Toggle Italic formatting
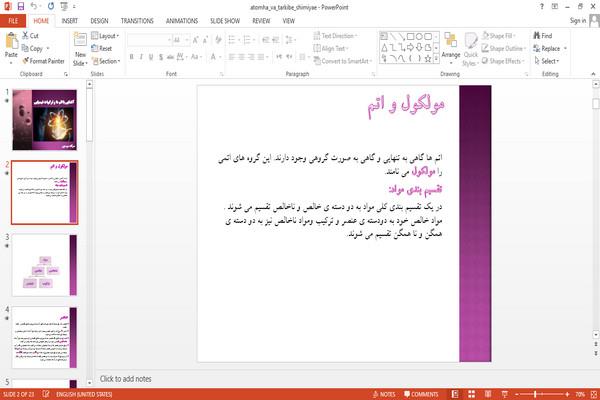Screen dimensions: 600x400 (x=141, y=57)
